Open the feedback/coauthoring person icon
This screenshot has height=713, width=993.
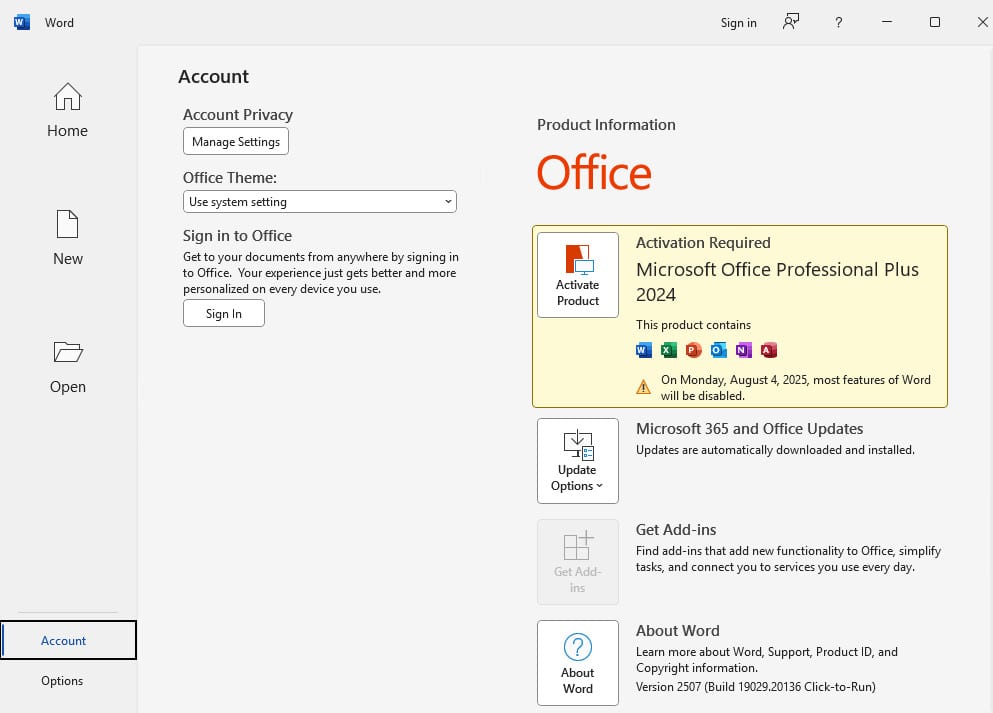point(791,22)
